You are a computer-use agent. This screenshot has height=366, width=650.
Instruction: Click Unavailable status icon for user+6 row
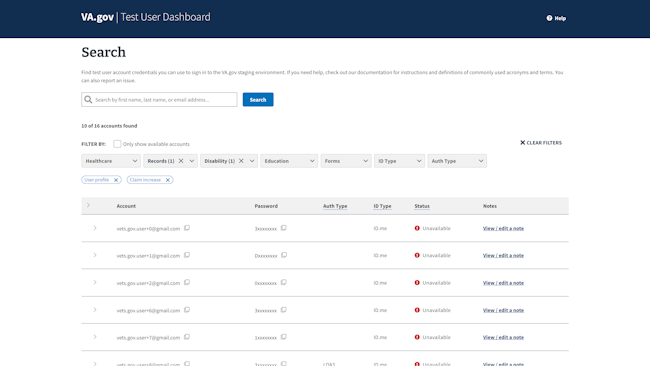click(x=417, y=310)
